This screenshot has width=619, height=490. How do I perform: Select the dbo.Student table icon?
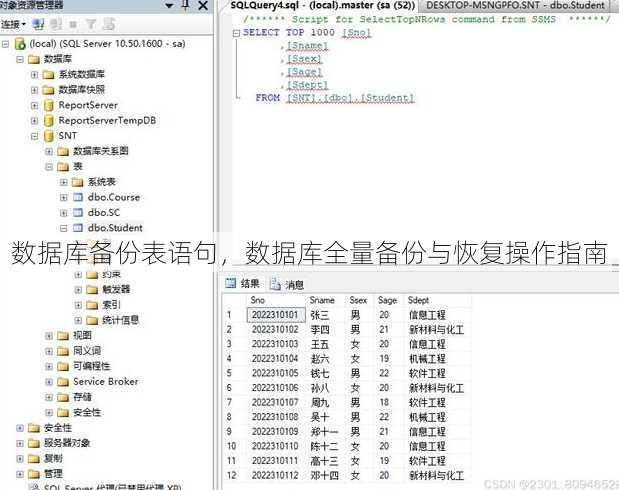(78, 227)
